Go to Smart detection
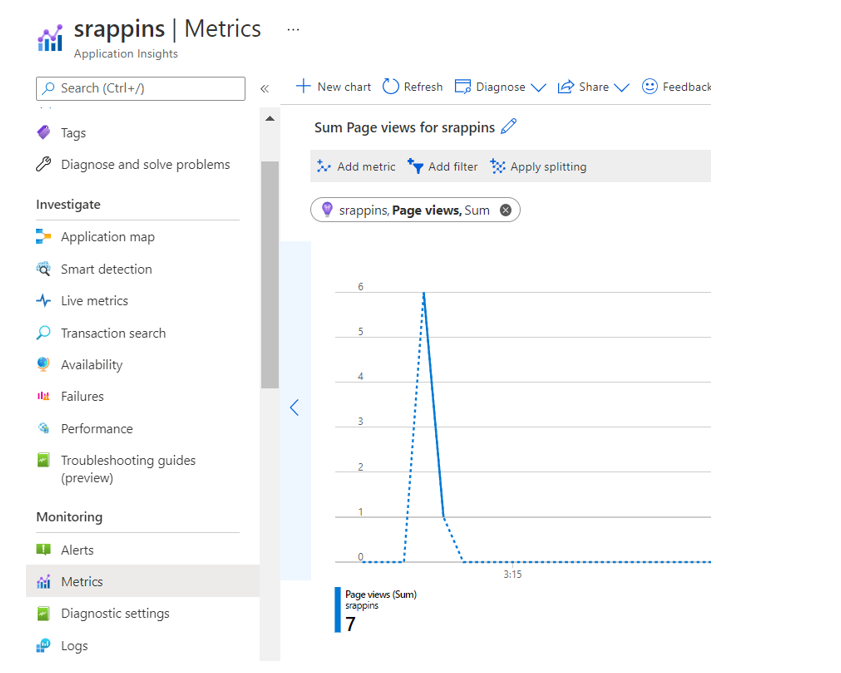841x673 pixels. [107, 269]
